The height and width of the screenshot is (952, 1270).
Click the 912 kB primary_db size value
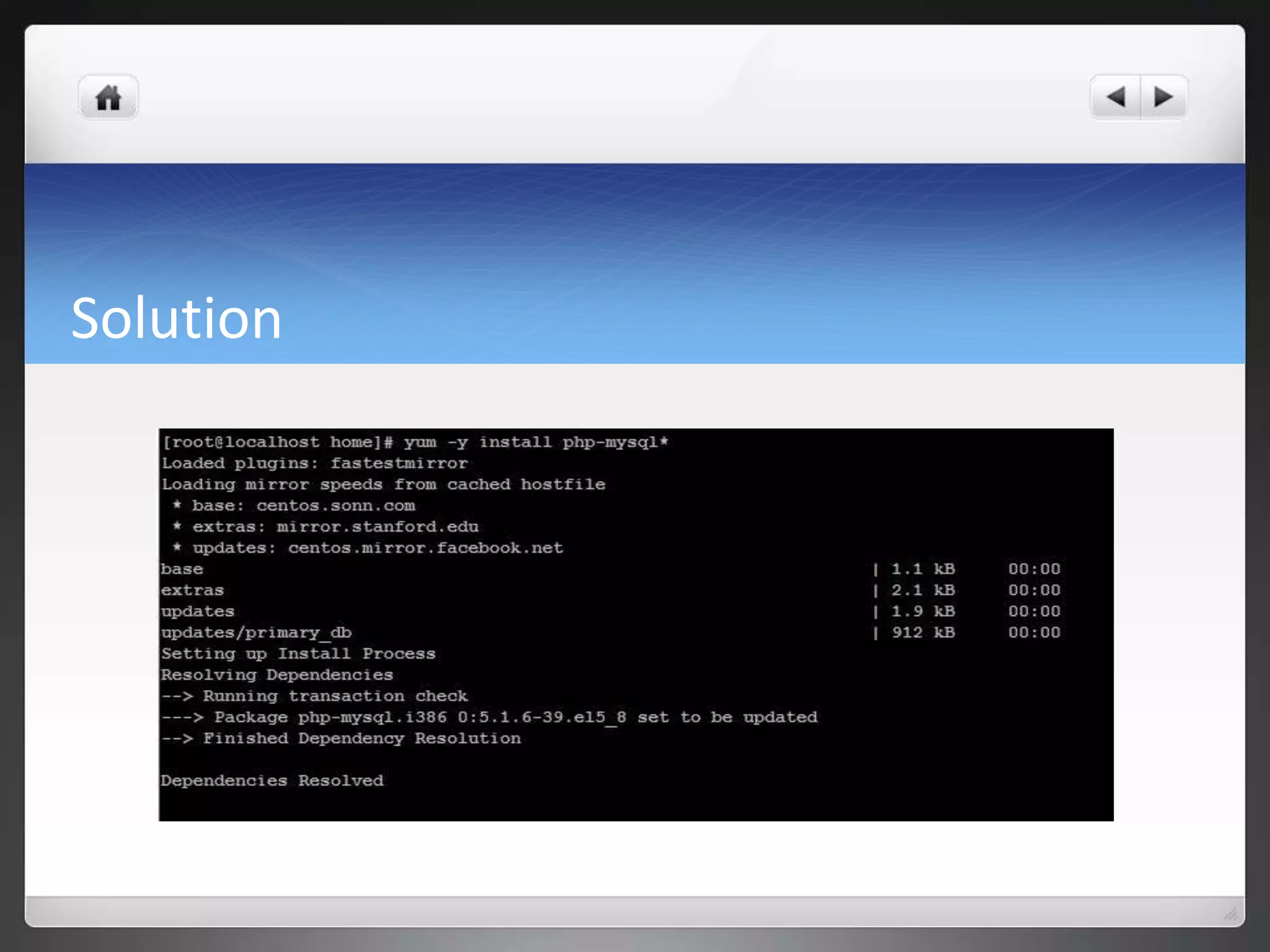click(923, 632)
